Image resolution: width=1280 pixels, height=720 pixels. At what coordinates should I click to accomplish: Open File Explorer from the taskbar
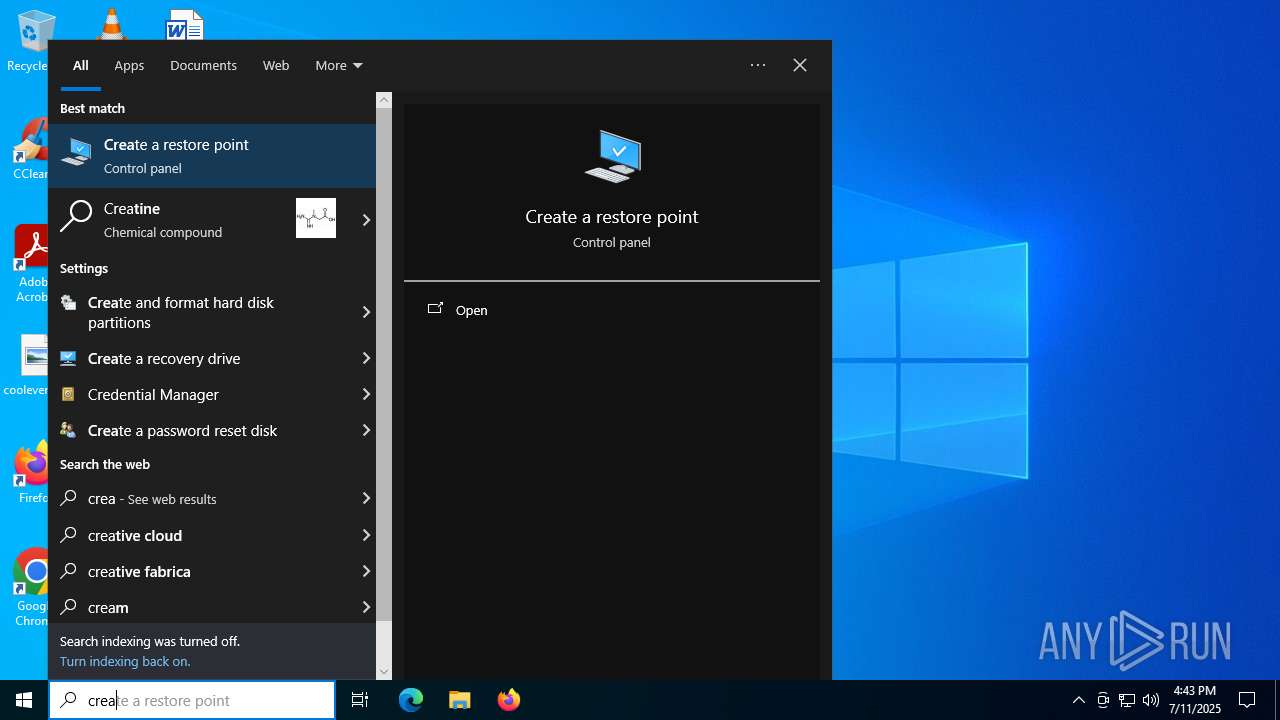coord(460,700)
